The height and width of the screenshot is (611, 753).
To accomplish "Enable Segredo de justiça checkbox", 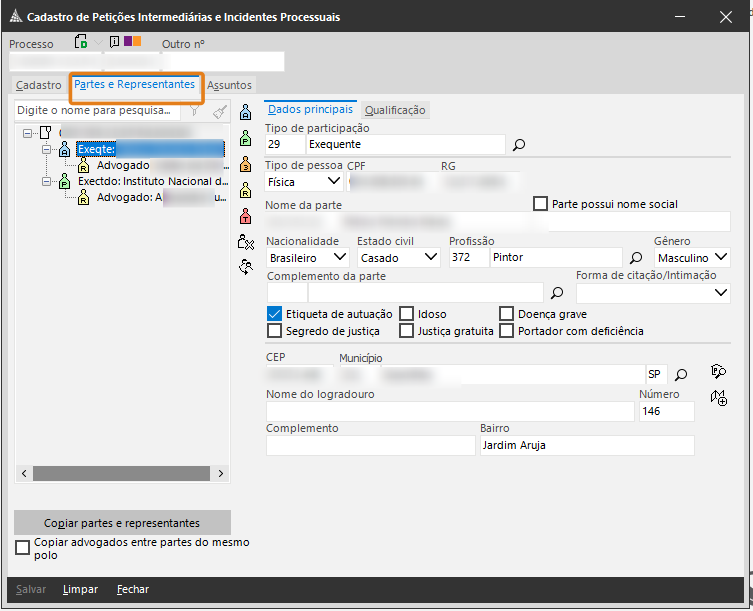I will (274, 331).
